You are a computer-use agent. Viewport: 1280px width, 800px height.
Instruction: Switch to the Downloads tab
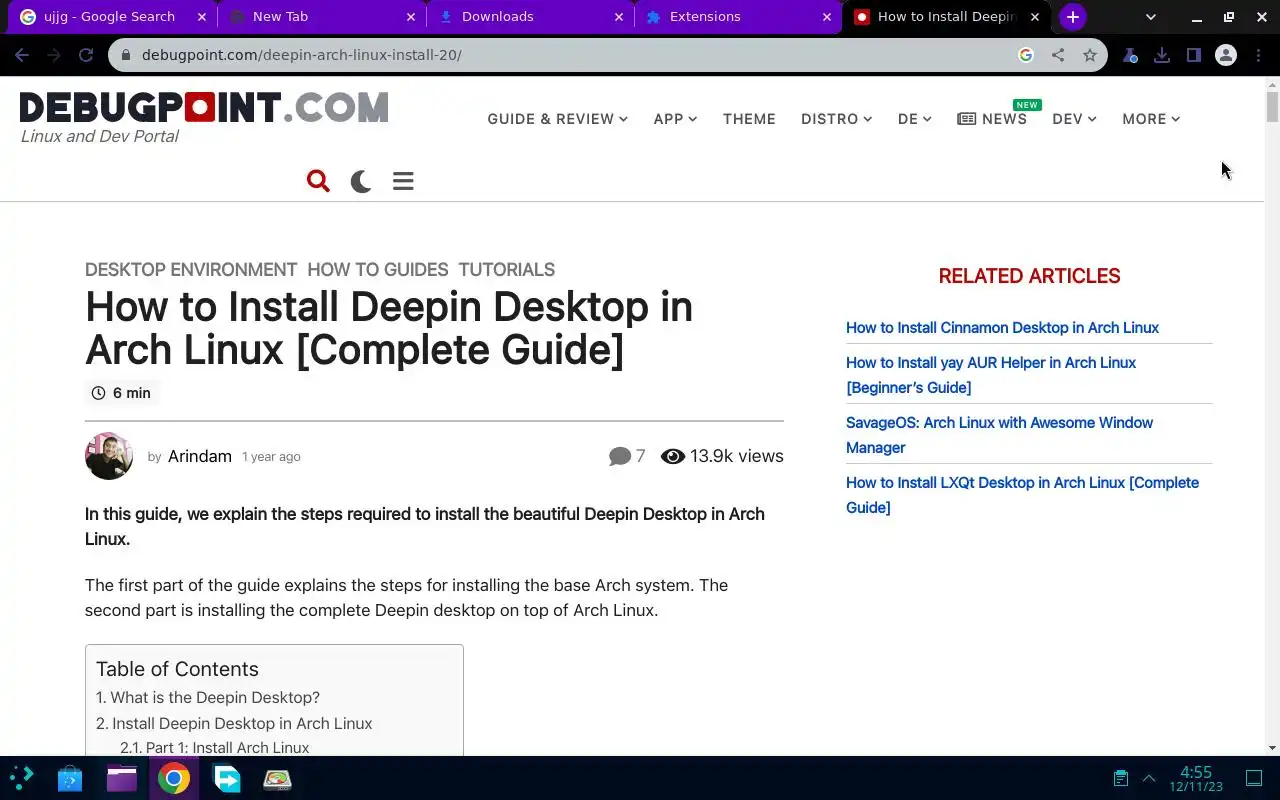point(530,17)
